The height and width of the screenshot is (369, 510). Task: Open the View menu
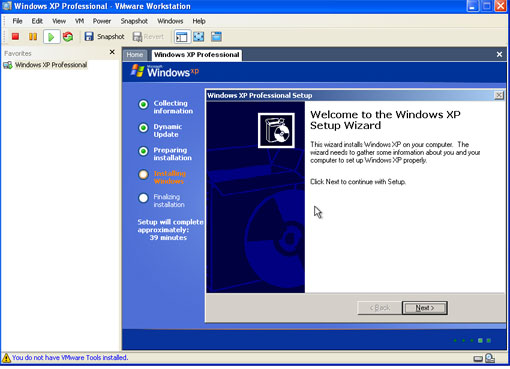[59, 21]
